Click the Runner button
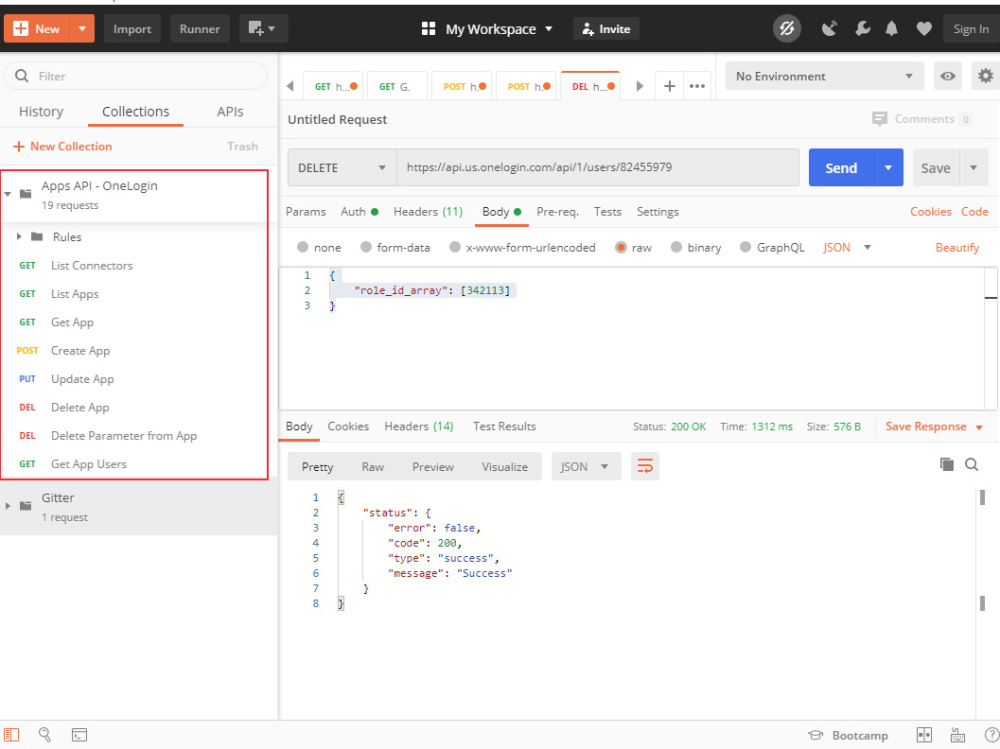The image size is (1000, 749). (200, 29)
